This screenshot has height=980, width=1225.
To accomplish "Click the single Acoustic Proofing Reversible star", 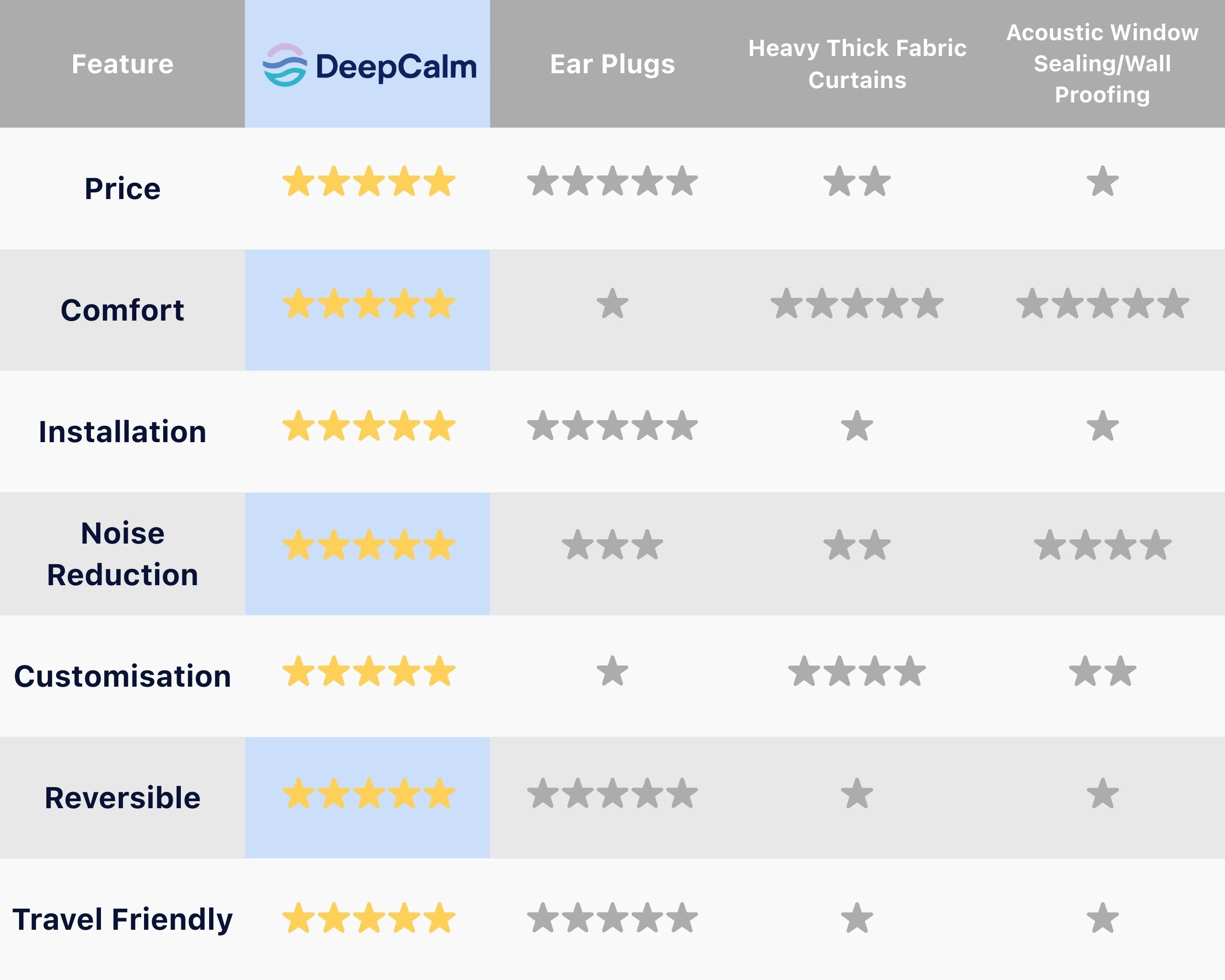I will click(x=1102, y=794).
